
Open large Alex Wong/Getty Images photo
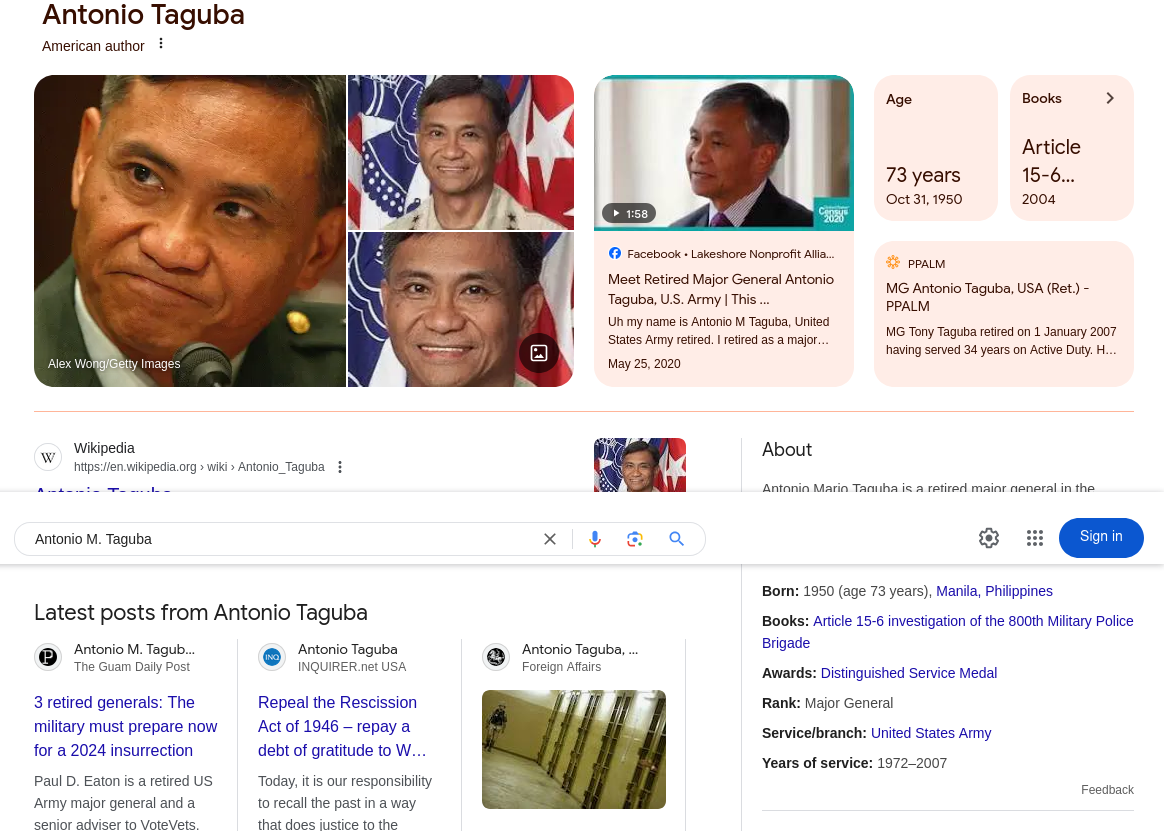(x=190, y=231)
